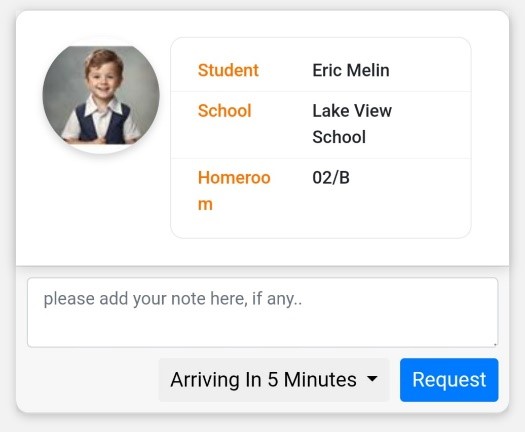
Task: Select the Lake View School value
Action: point(352,124)
